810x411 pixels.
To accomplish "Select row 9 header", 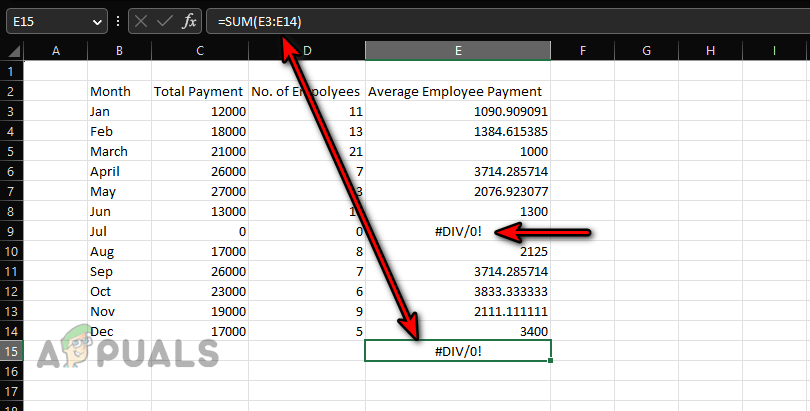I will tap(11, 231).
